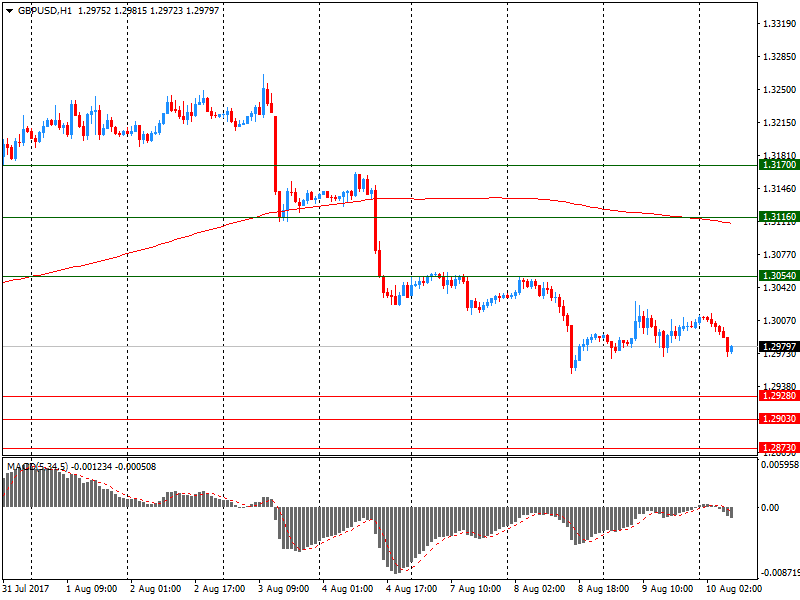The height and width of the screenshot is (600, 800).
Task: Click the 1.28730 red level label
Action: (x=779, y=448)
